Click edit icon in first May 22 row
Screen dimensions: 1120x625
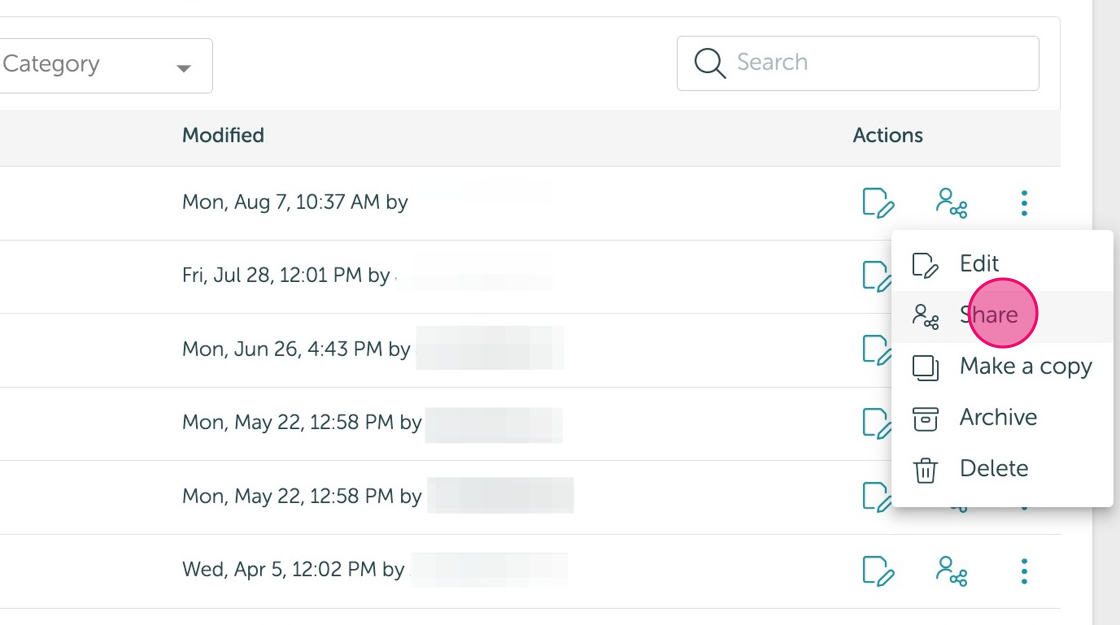pos(876,424)
